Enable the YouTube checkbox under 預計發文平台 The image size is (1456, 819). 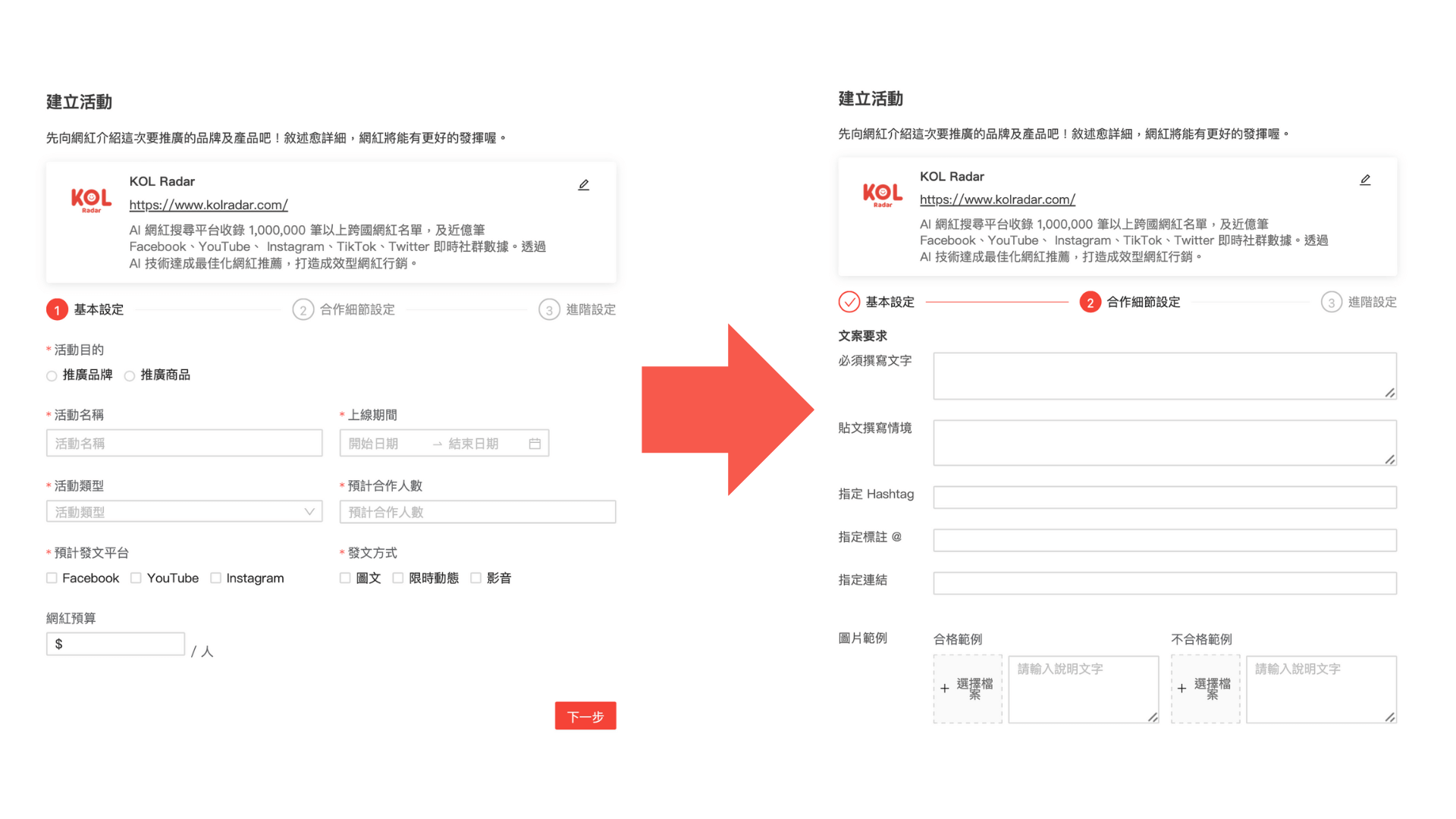[x=135, y=578]
